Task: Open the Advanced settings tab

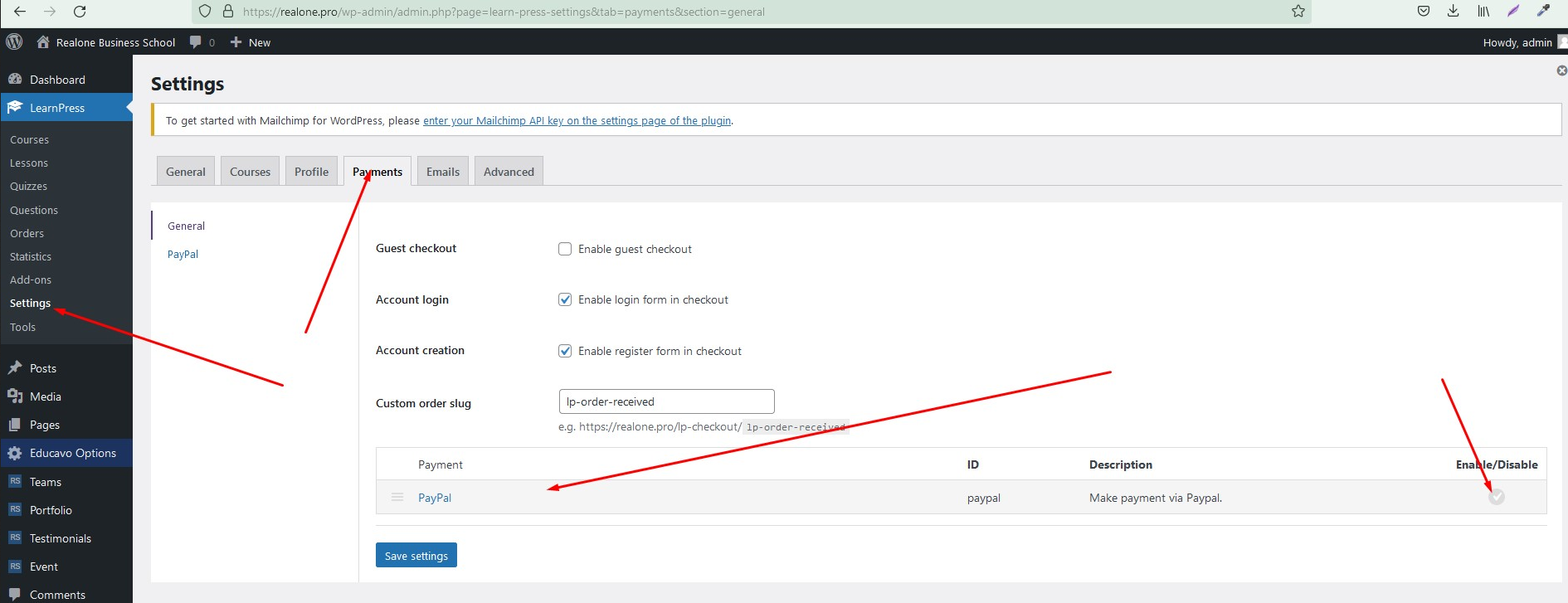Action: point(509,172)
